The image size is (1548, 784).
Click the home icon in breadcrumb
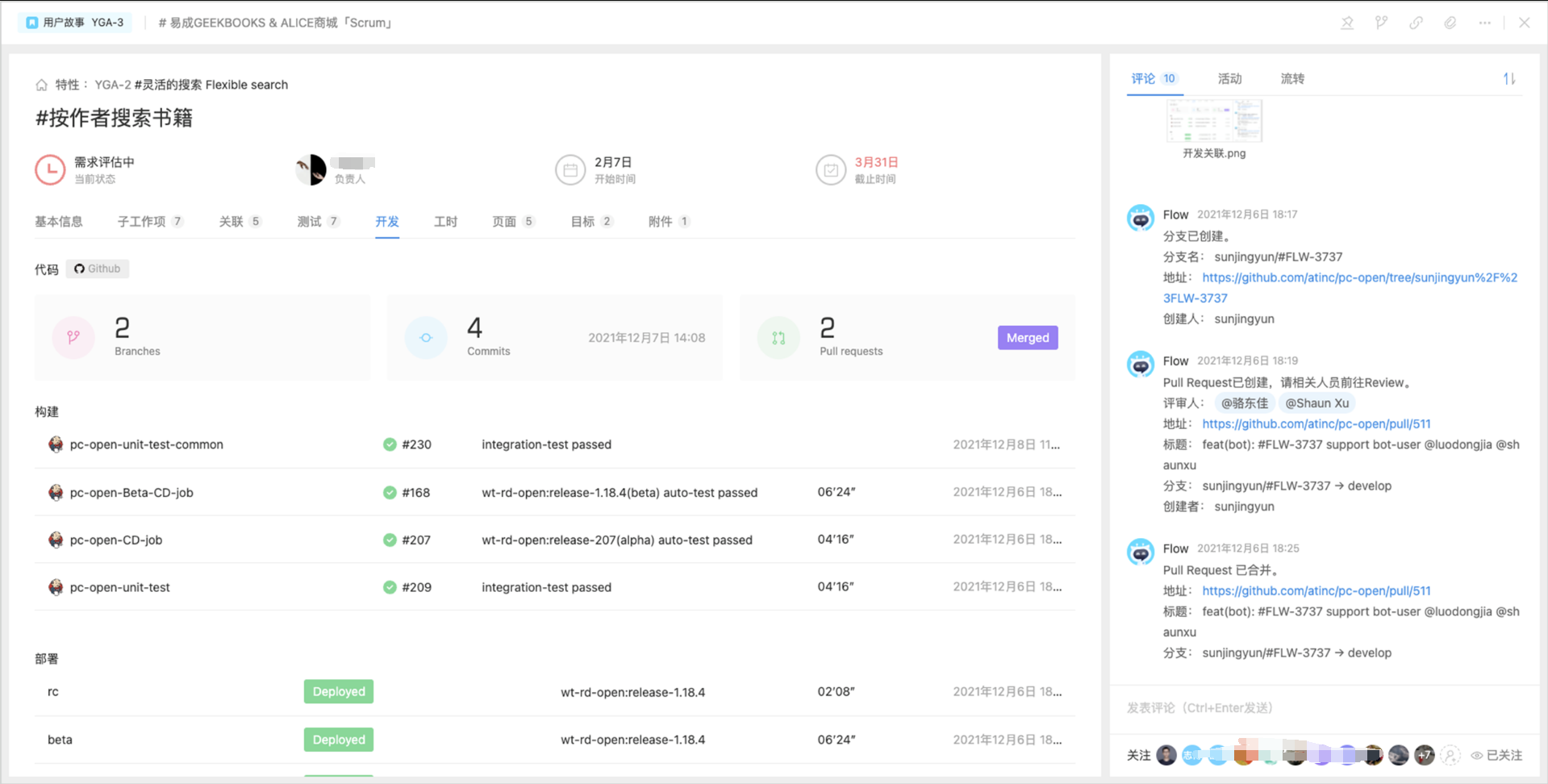[41, 85]
